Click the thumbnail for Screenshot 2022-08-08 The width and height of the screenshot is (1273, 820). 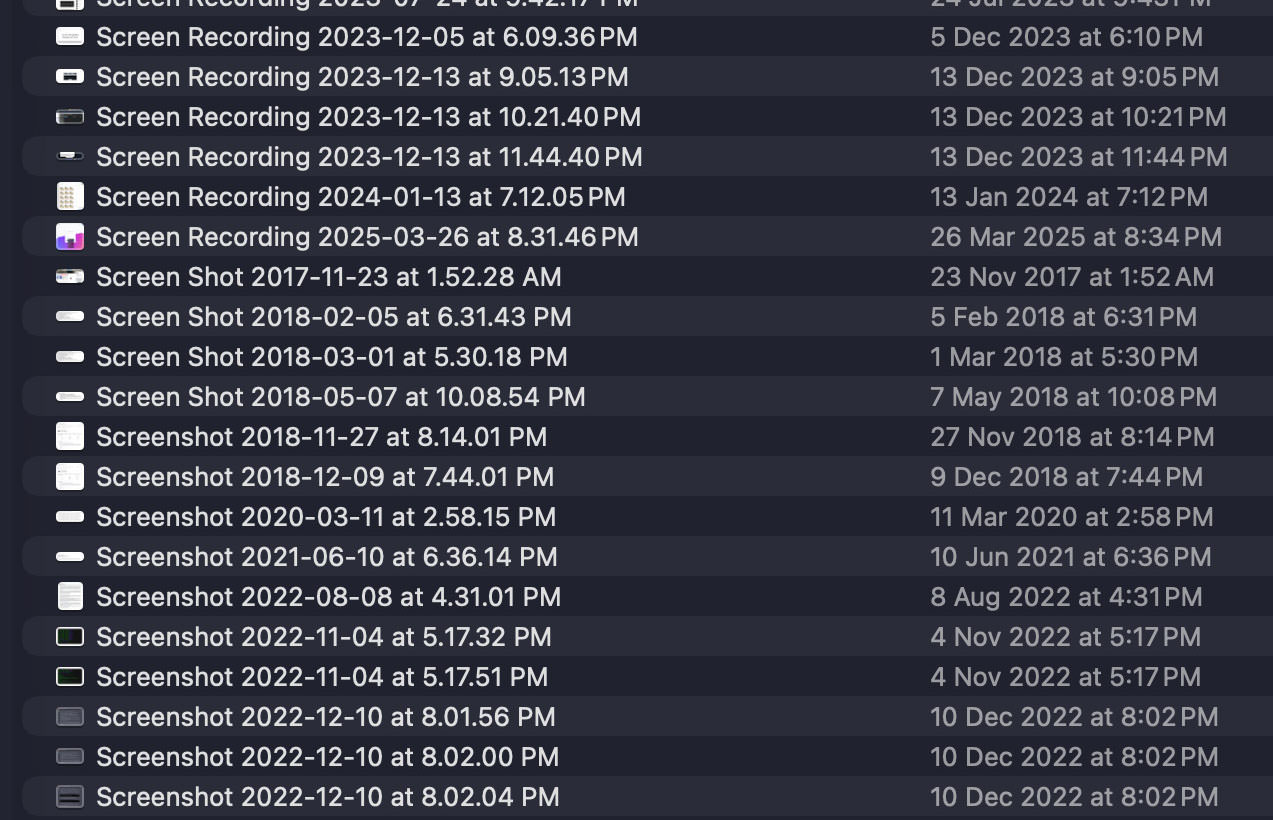tap(69, 596)
